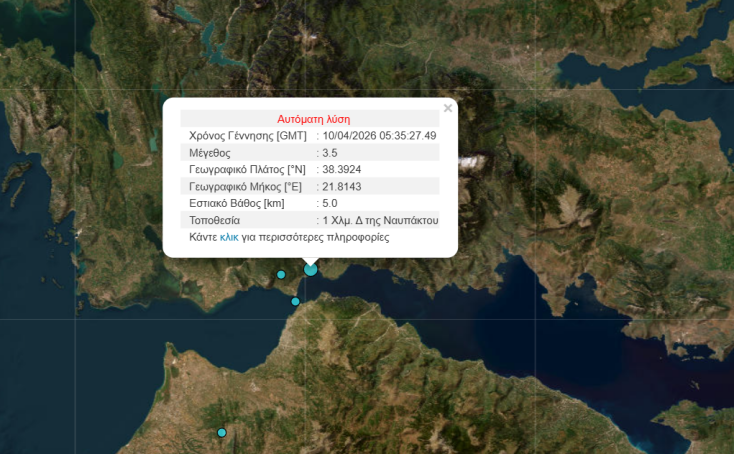Viewport: 734px width, 454px height.
Task: Select the large epicenter marker below the popup
Action: (x=310, y=270)
